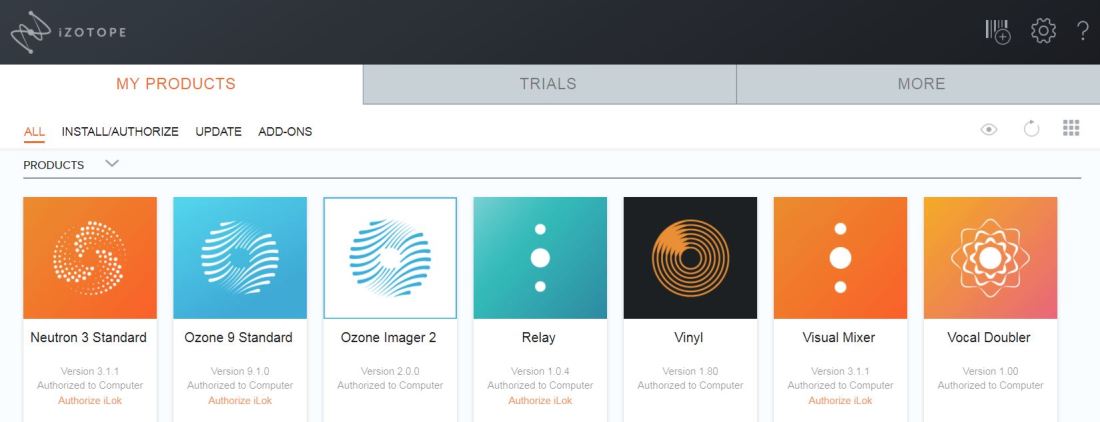Open the add serial number barcode icon
1100x422 pixels.
[997, 31]
